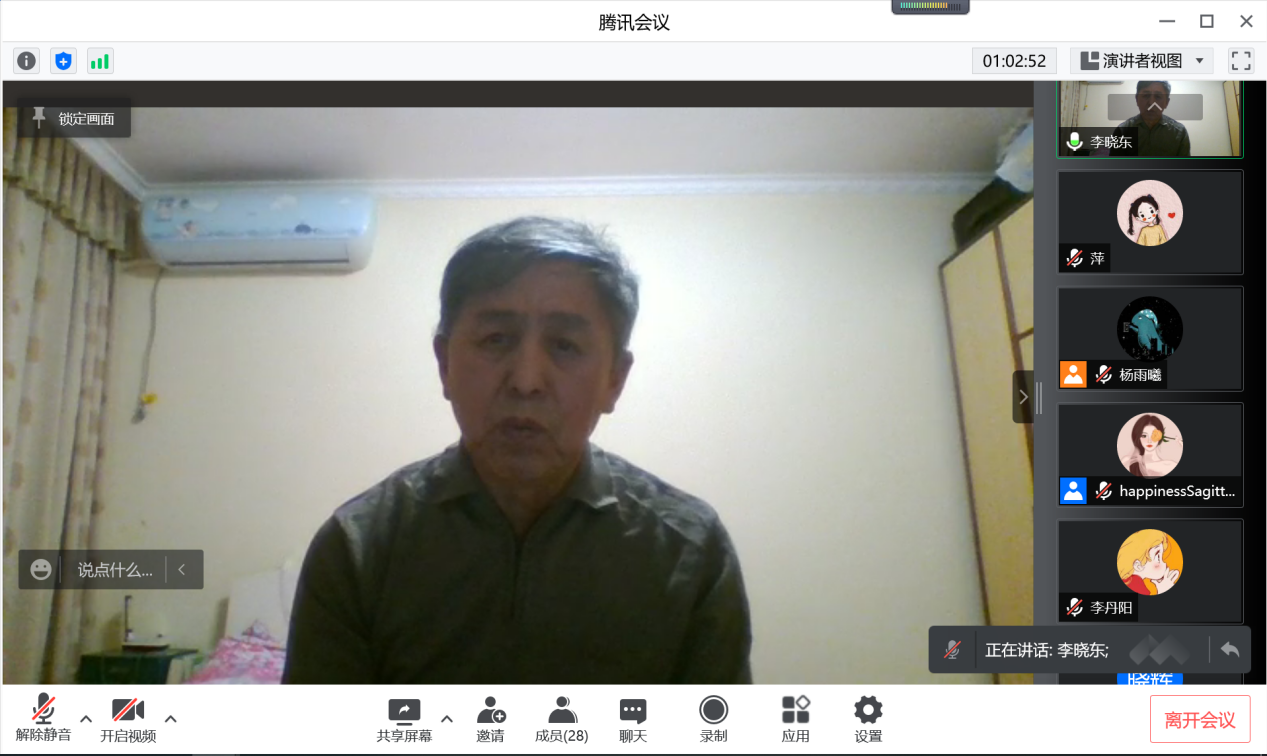Screen dimensions: 1267x756
Task: Open the Members (成员) list
Action: click(561, 719)
